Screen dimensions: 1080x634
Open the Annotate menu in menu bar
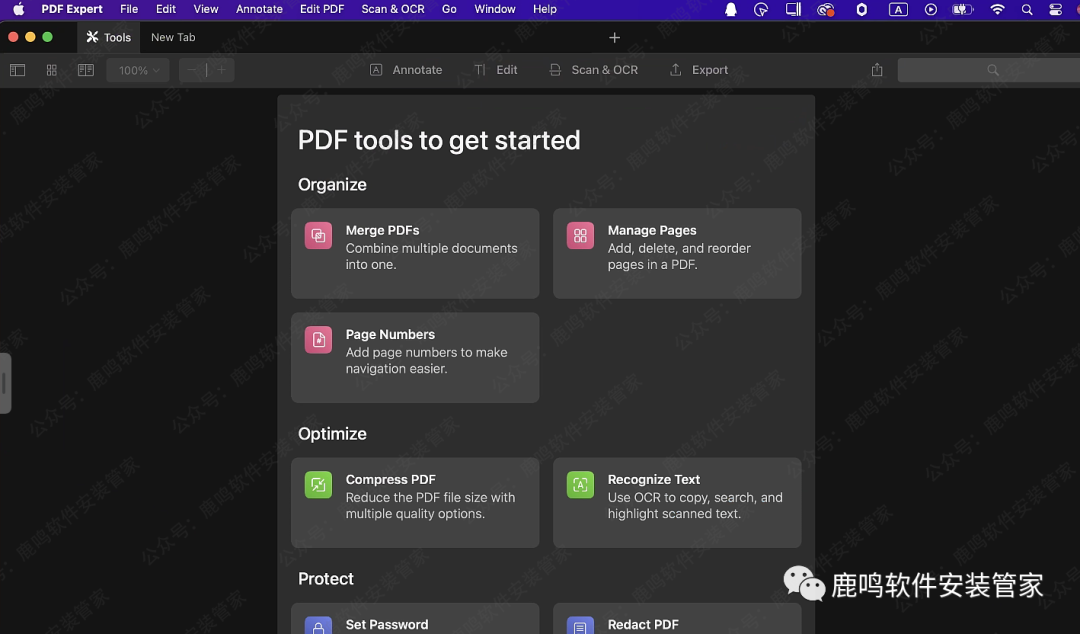point(259,9)
